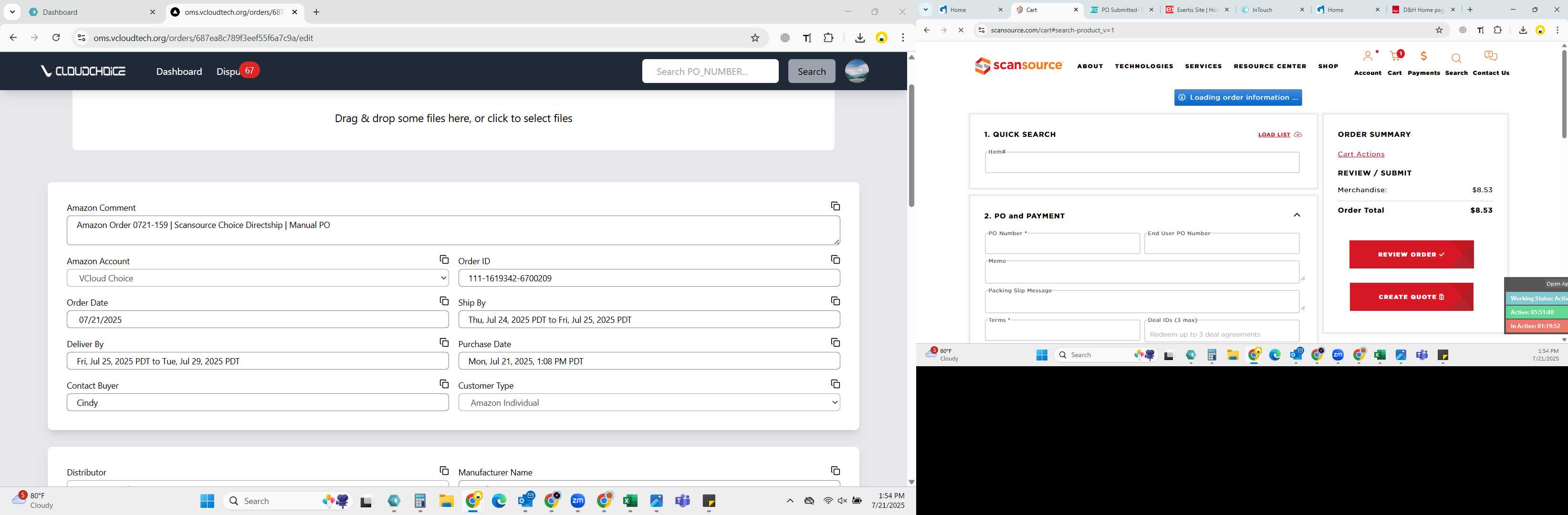Click the Contact Buyer field showing Cindy

tap(258, 402)
